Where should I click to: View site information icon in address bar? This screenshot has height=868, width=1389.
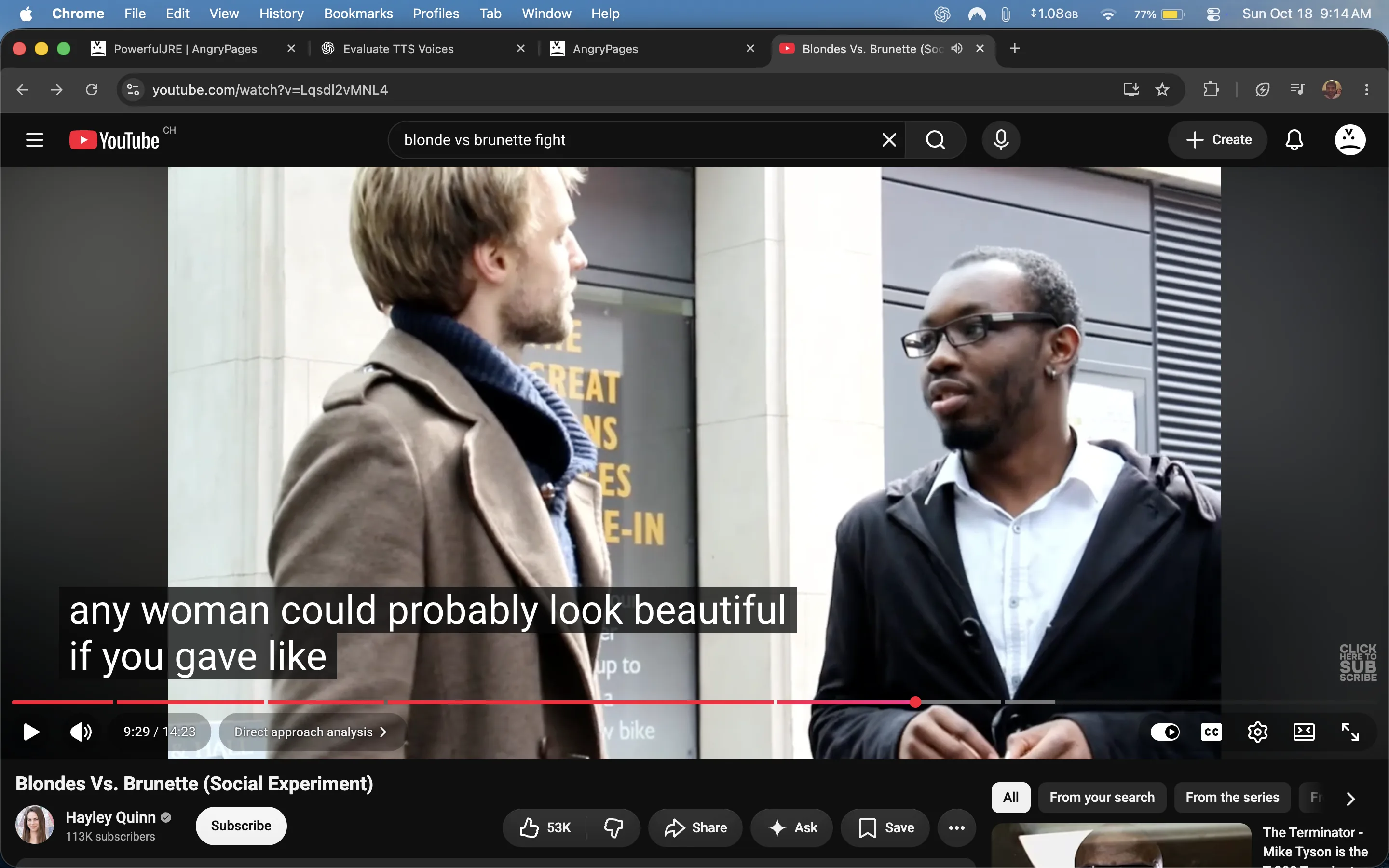coord(133,90)
